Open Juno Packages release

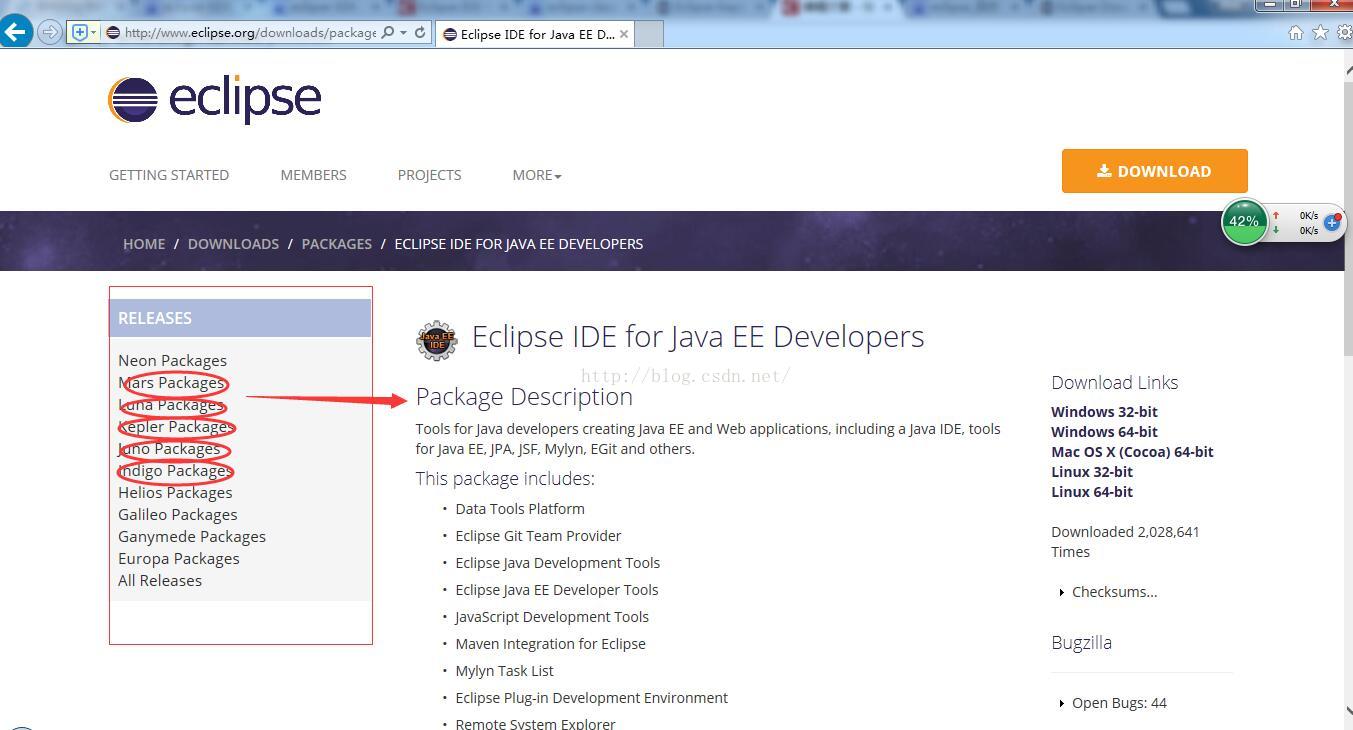[169, 448]
